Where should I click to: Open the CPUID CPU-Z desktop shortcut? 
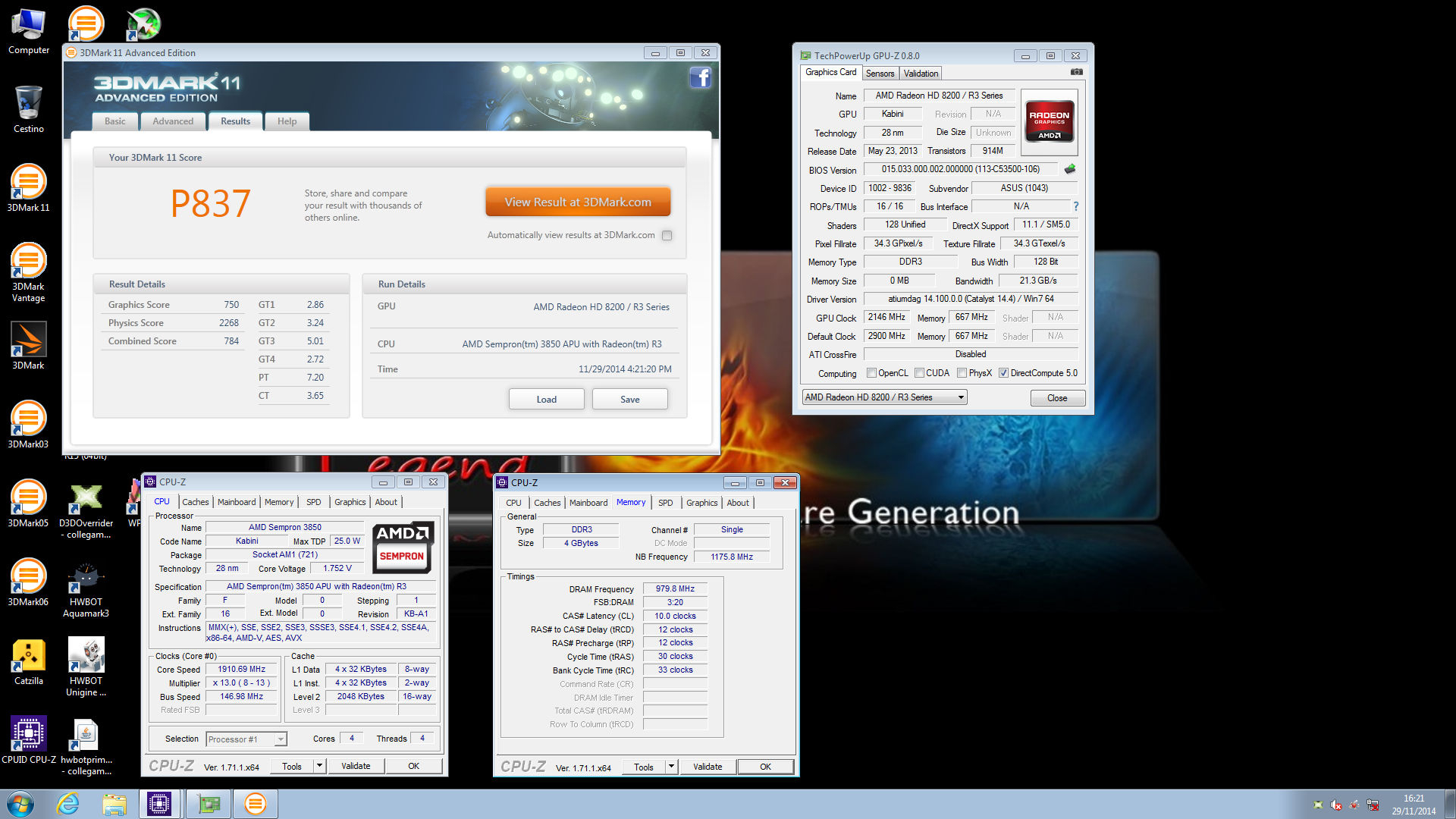29,740
